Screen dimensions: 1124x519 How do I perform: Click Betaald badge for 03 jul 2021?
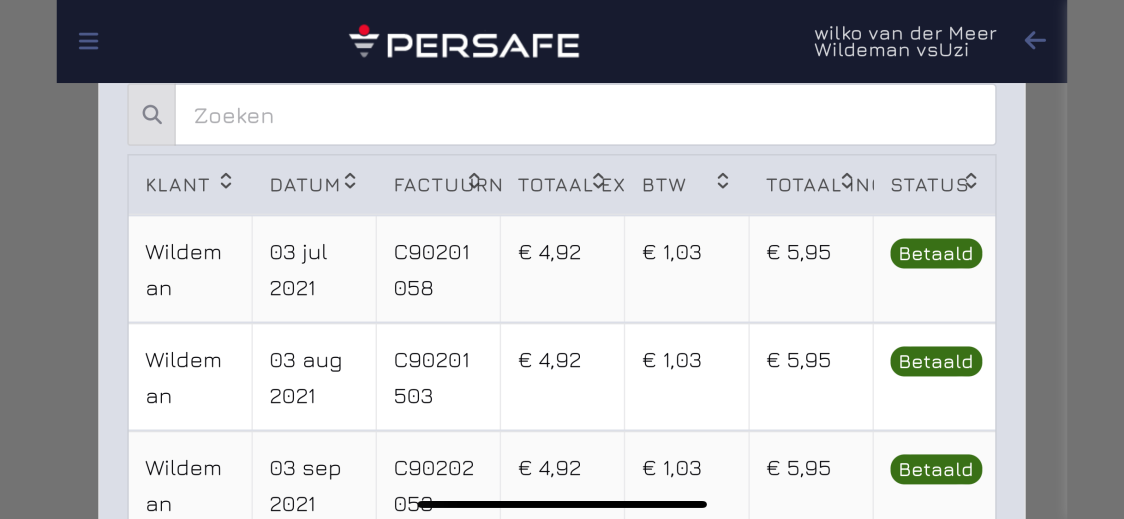click(935, 254)
